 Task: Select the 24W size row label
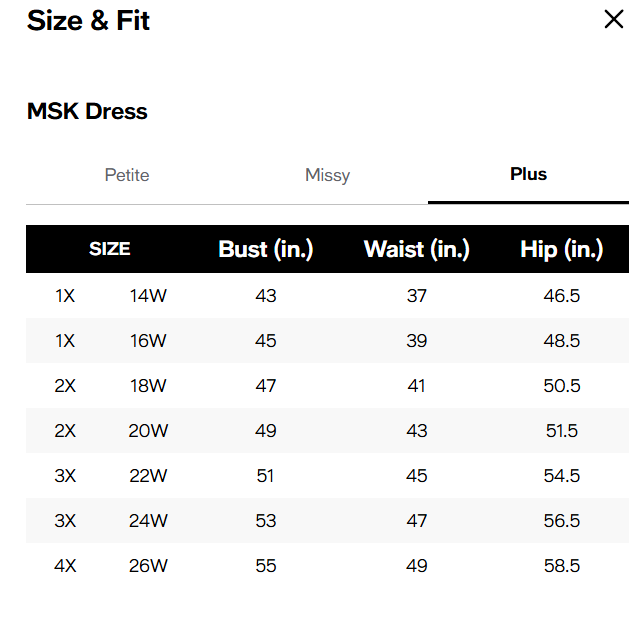[148, 521]
